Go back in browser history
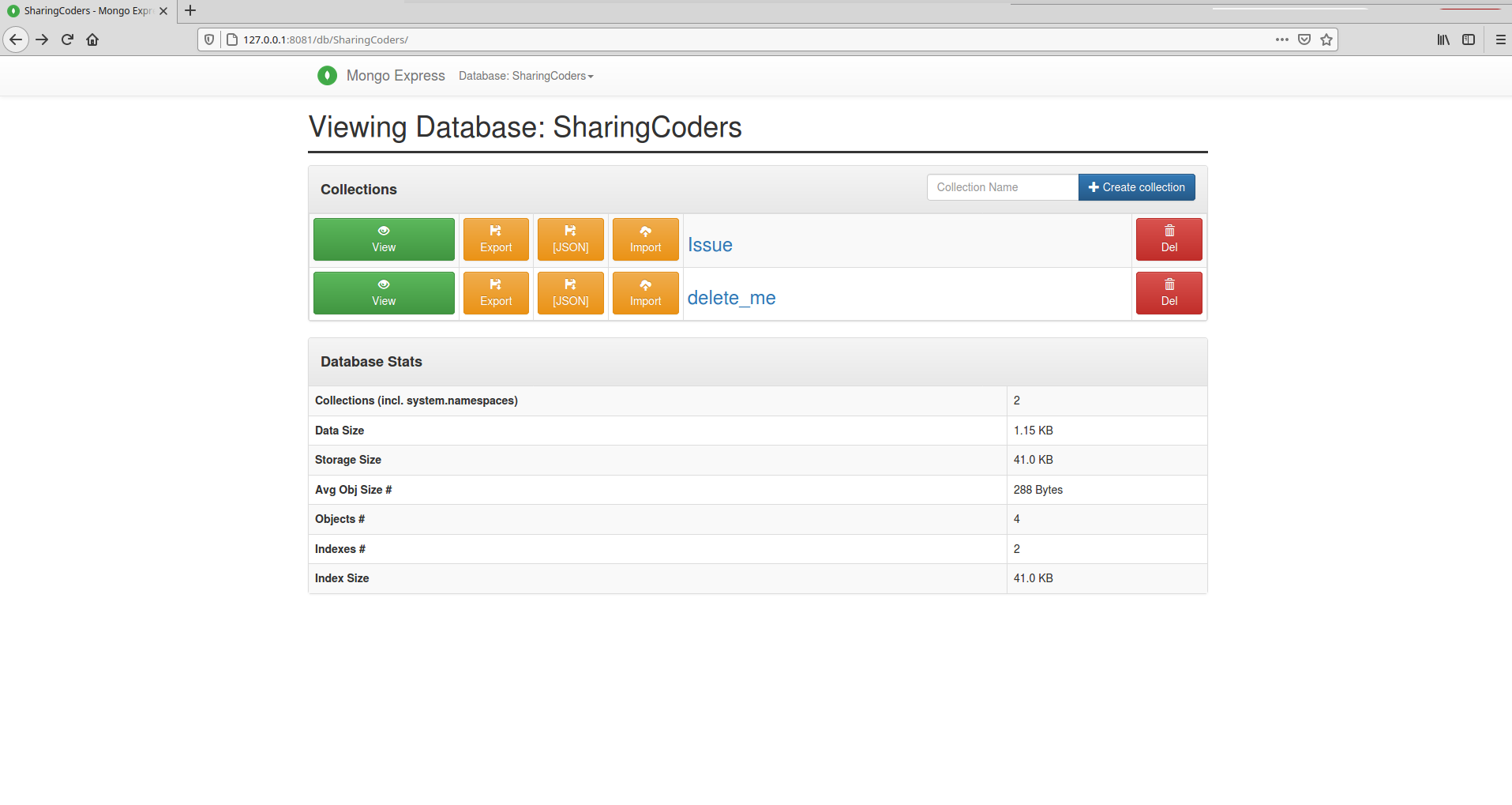 click(16, 39)
